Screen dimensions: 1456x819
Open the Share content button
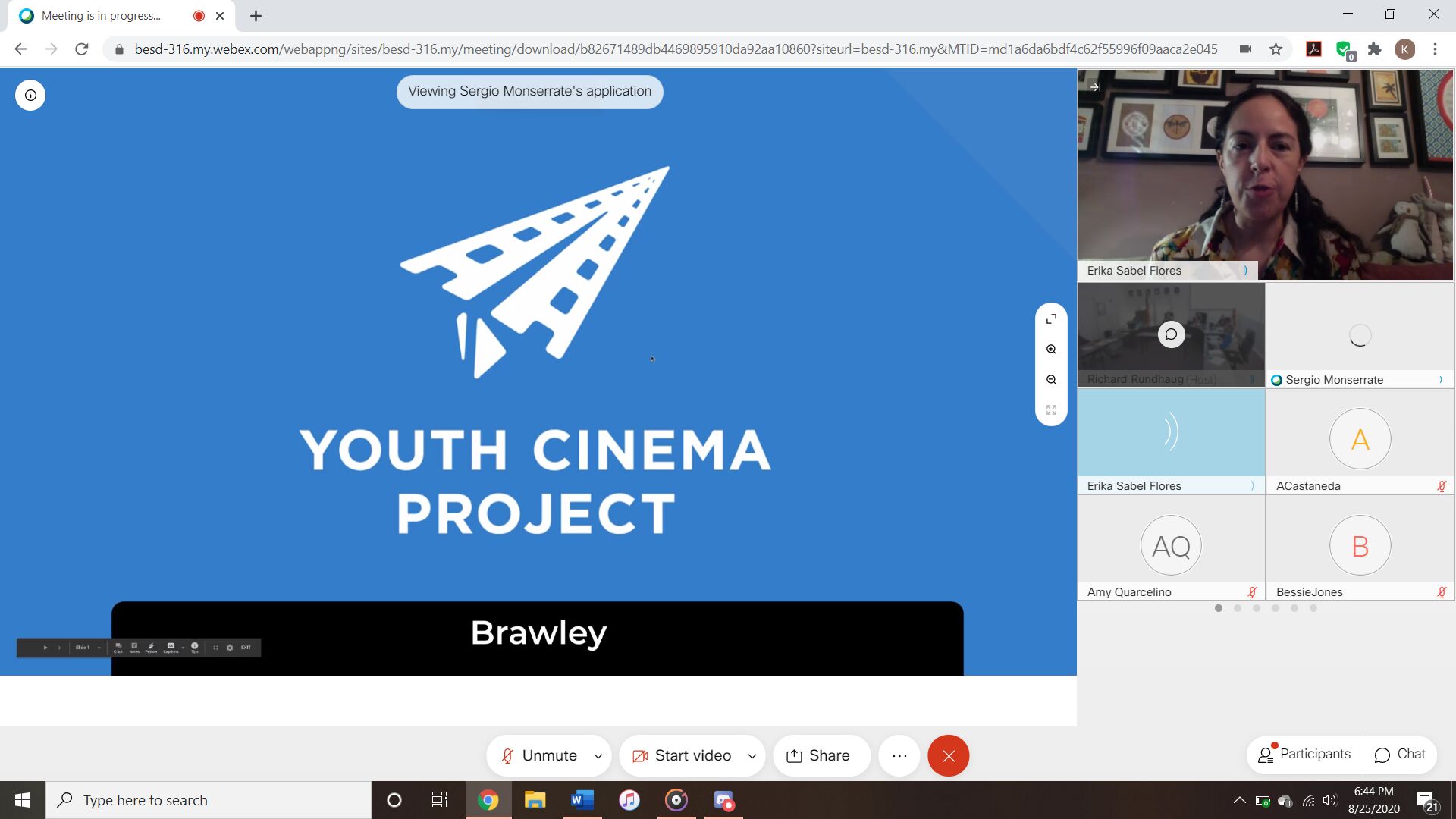[821, 755]
